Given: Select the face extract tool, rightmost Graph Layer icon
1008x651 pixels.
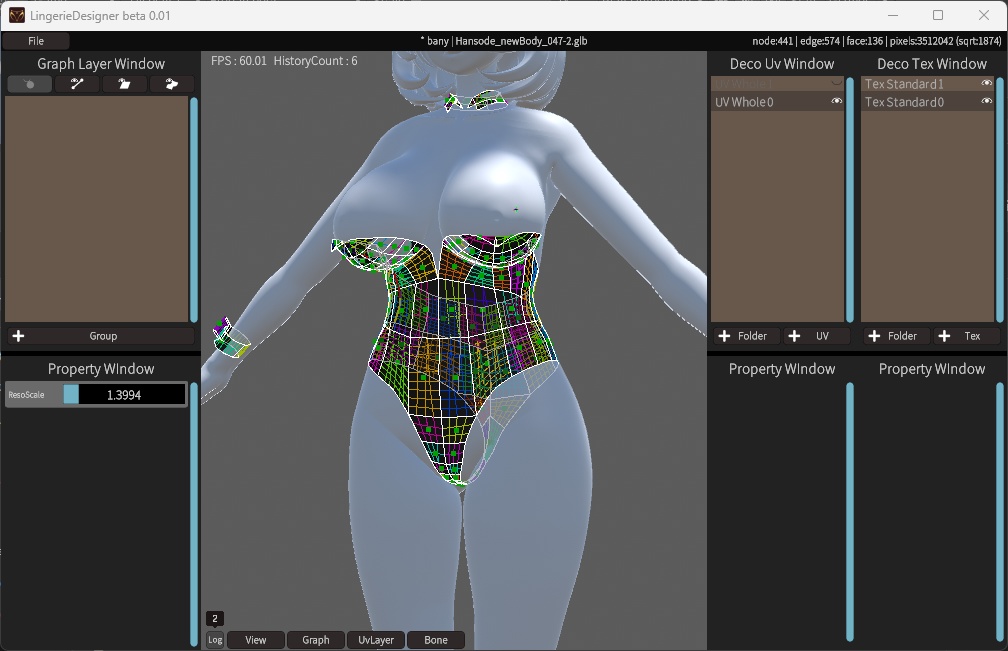Looking at the screenshot, I should (172, 84).
